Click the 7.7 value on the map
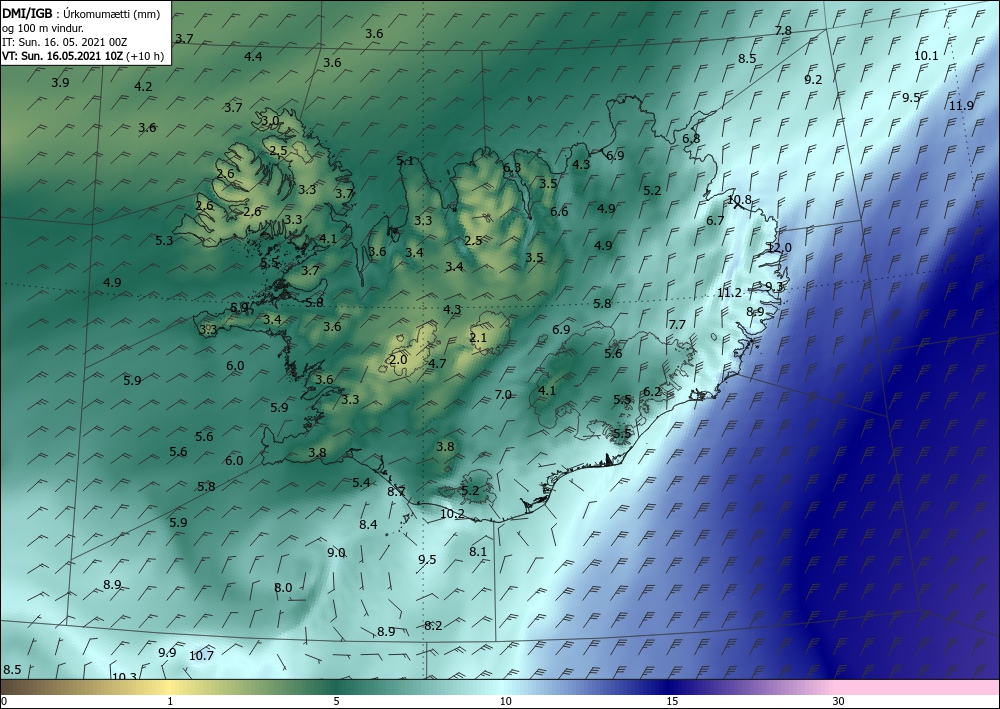The height and width of the screenshot is (709, 1000). [x=677, y=325]
